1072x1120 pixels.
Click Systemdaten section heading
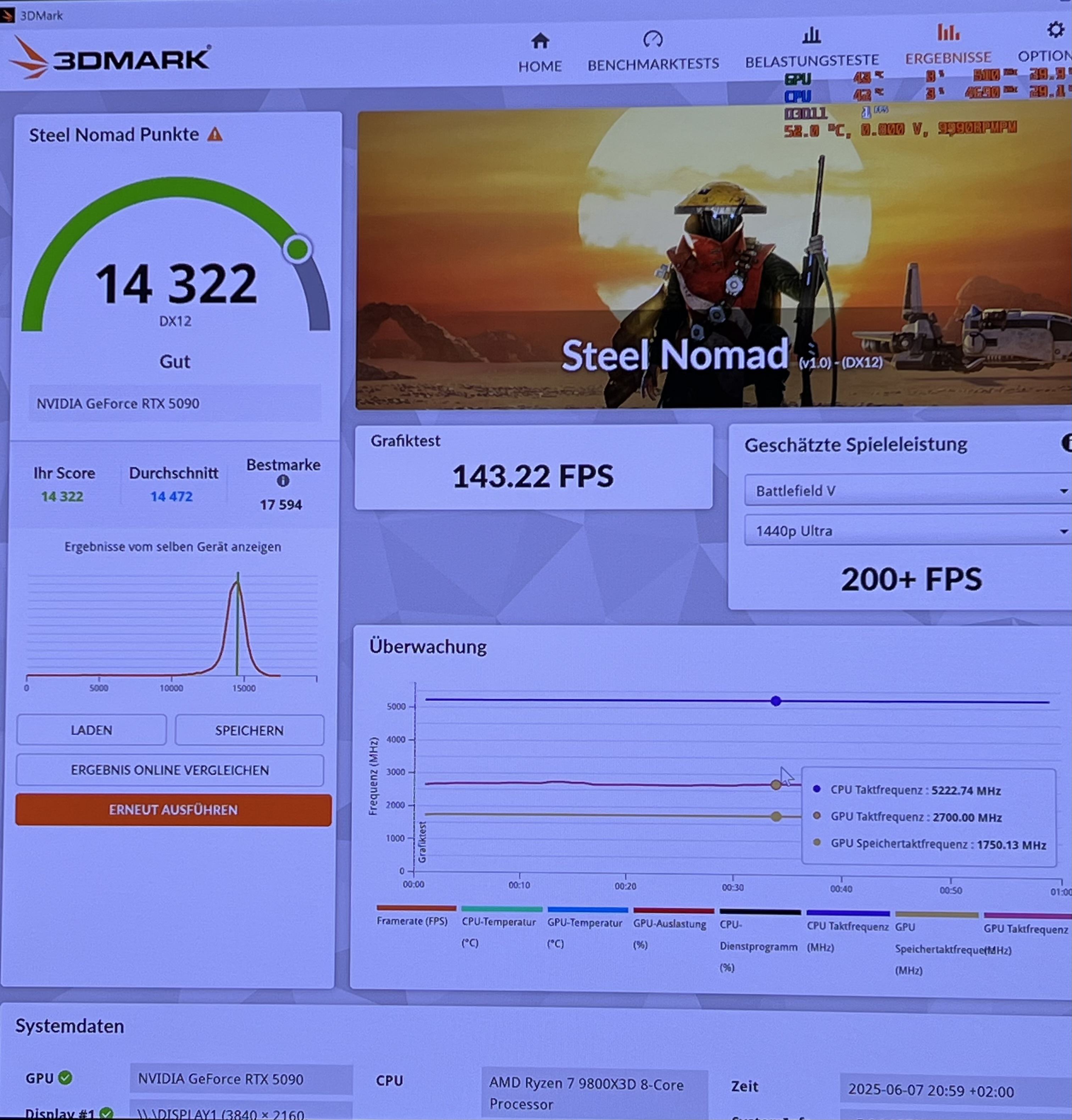pos(70,1026)
